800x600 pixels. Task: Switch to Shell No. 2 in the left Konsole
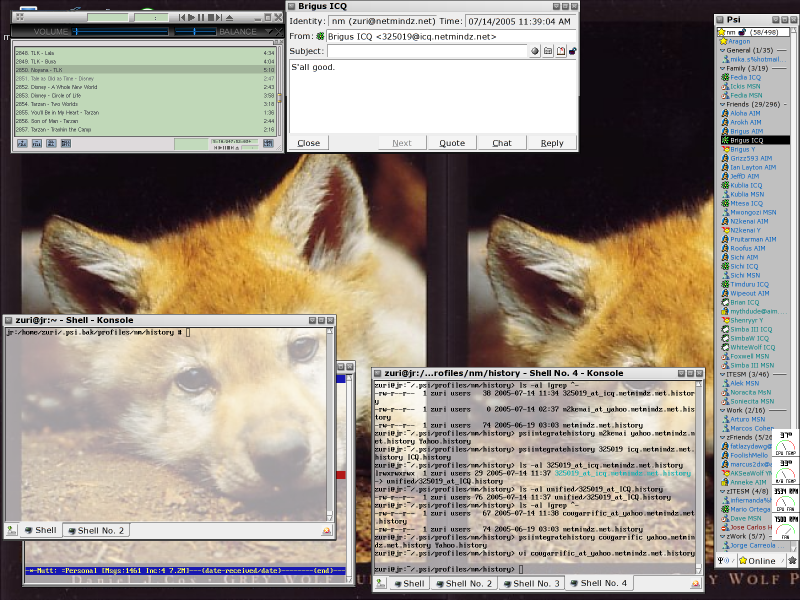point(97,531)
